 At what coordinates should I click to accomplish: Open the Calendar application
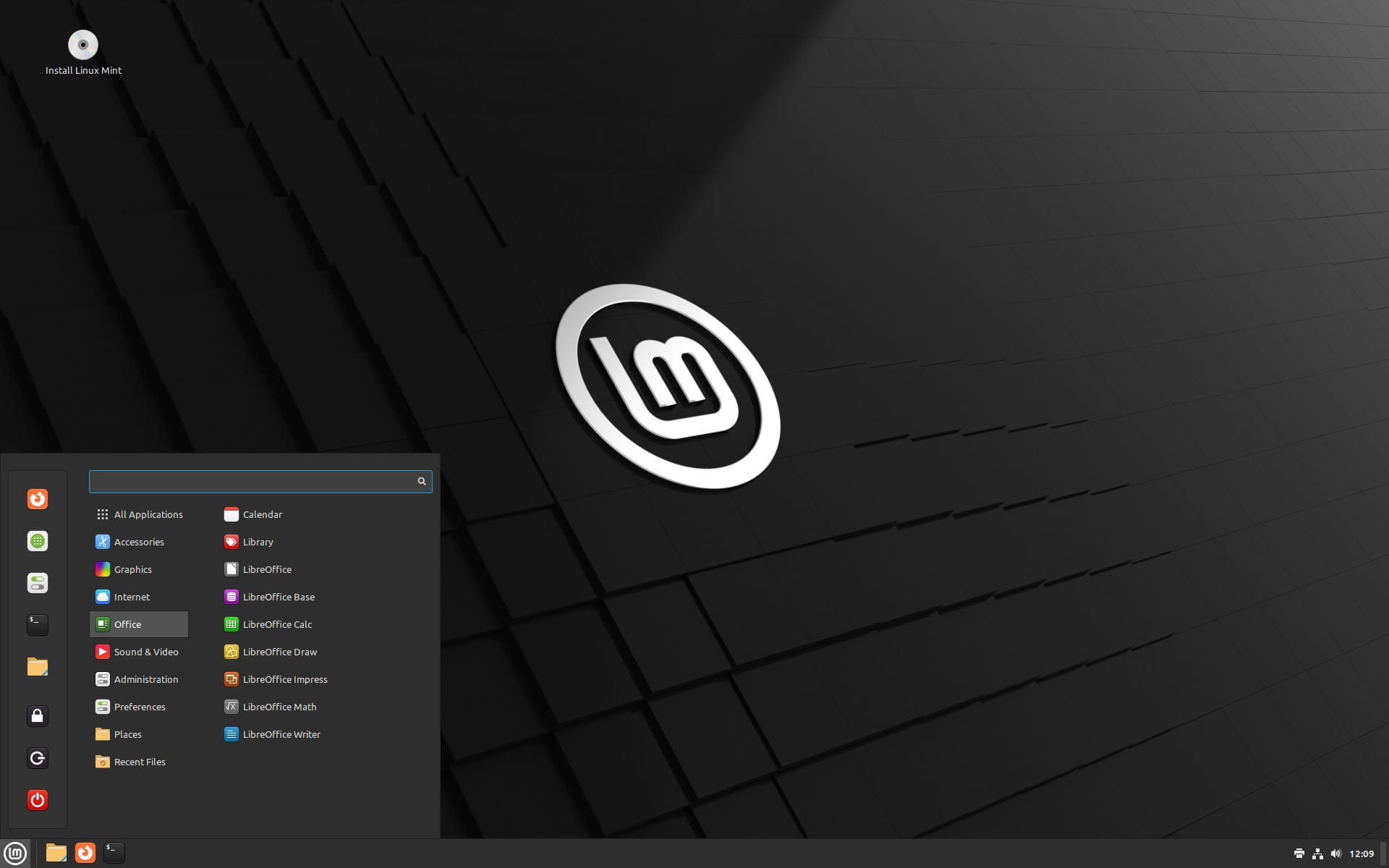[x=262, y=514]
